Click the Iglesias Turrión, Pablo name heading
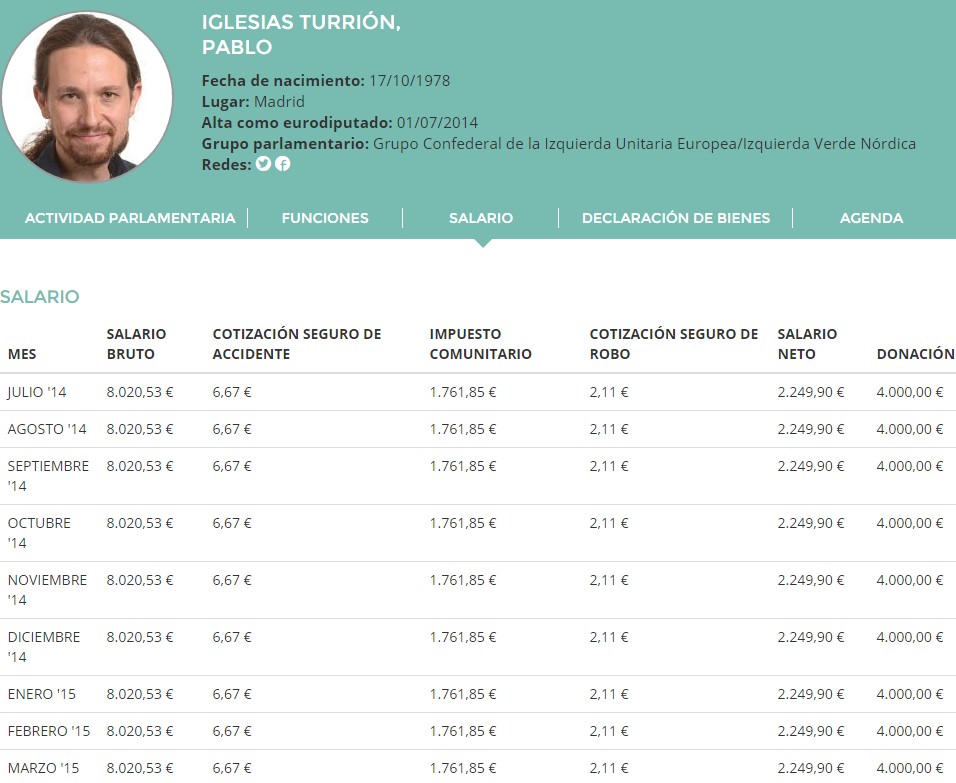Screen dimensions: 956x783 point(301,35)
